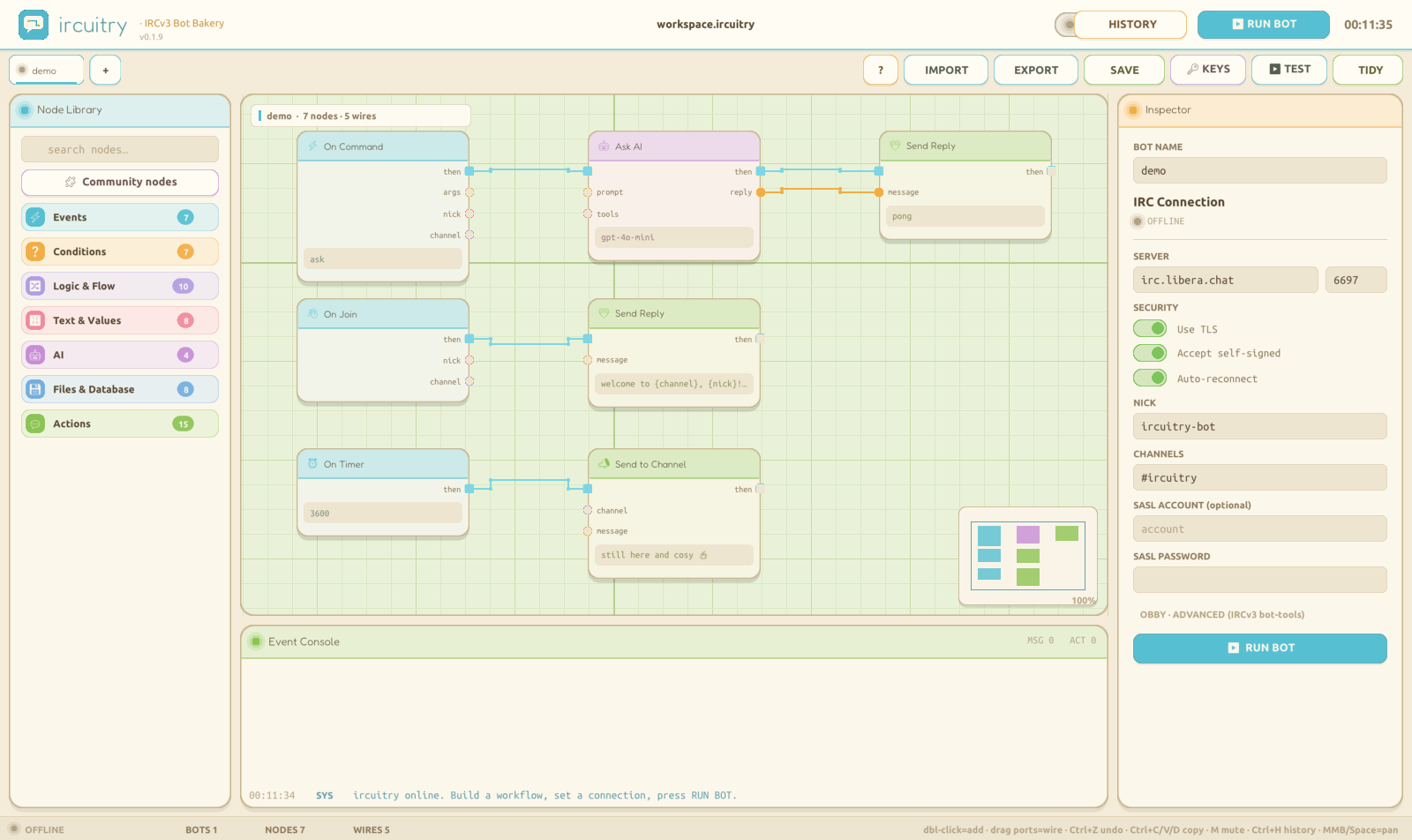This screenshot has width=1412, height=840.
Task: Click RUN BOT in the Inspector
Action: pos(1260,648)
